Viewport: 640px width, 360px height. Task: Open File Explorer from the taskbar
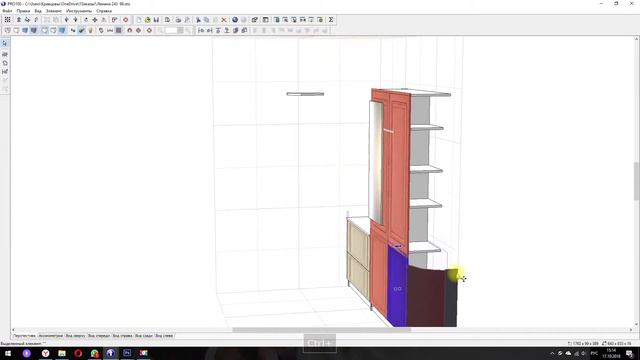click(x=62, y=353)
